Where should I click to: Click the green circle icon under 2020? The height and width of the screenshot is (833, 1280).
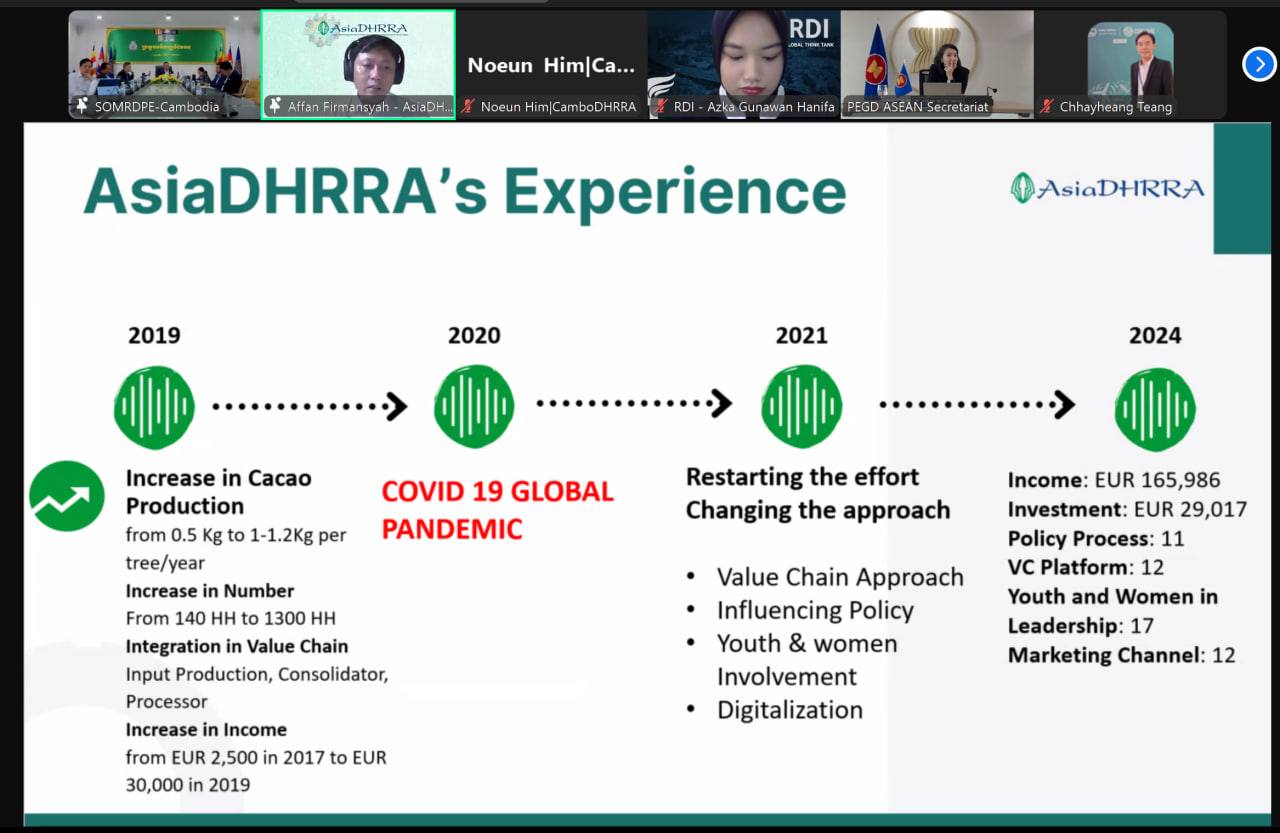click(x=474, y=406)
